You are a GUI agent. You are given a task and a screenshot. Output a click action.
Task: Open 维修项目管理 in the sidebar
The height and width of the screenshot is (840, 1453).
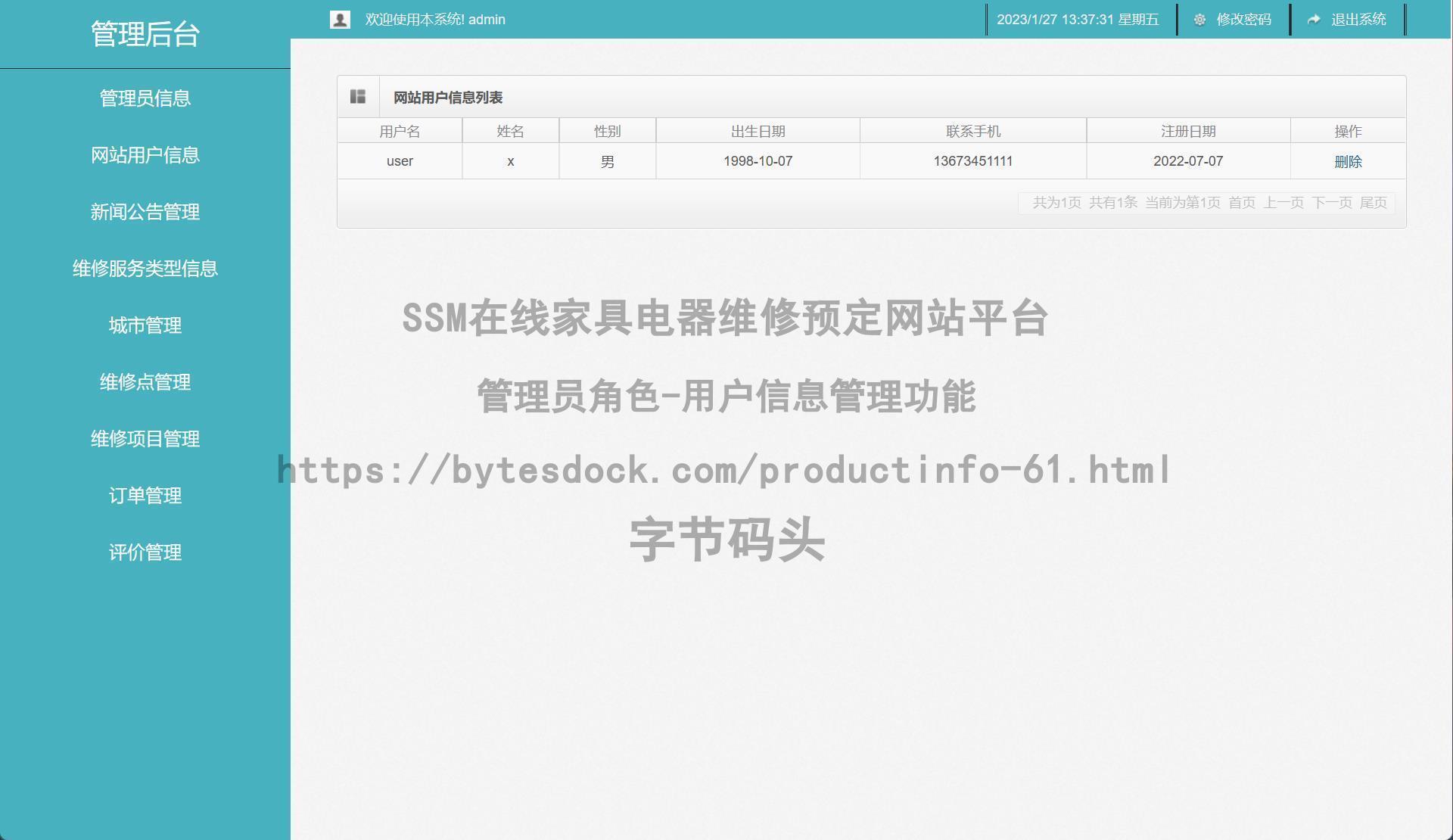(x=145, y=439)
